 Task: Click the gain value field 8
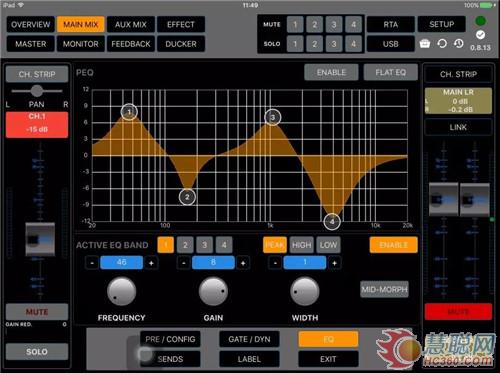pyautogui.click(x=213, y=263)
